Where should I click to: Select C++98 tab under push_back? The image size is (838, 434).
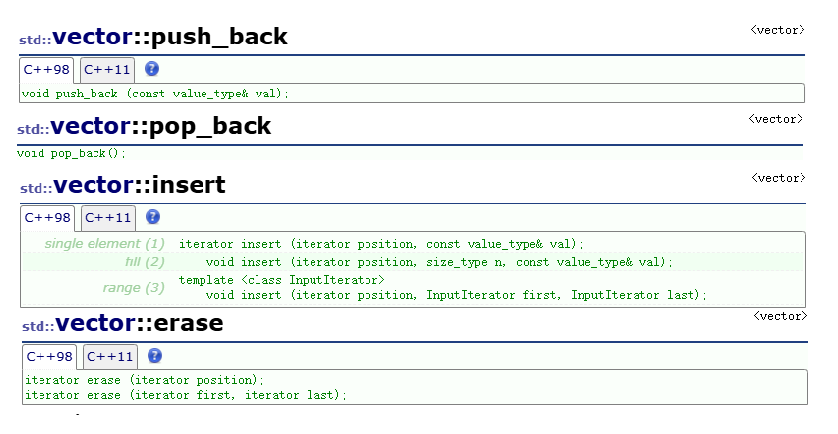click(x=47, y=70)
